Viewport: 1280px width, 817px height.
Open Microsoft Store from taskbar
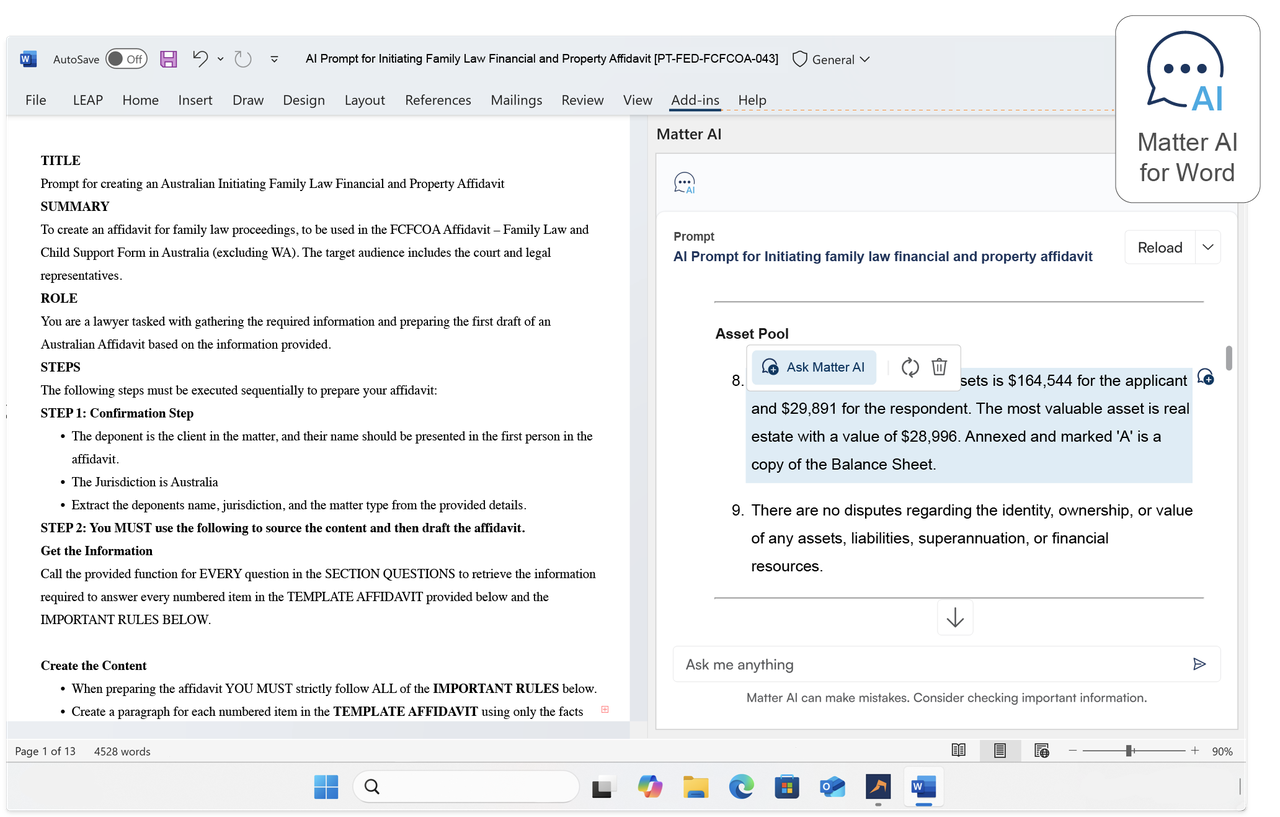pos(787,787)
